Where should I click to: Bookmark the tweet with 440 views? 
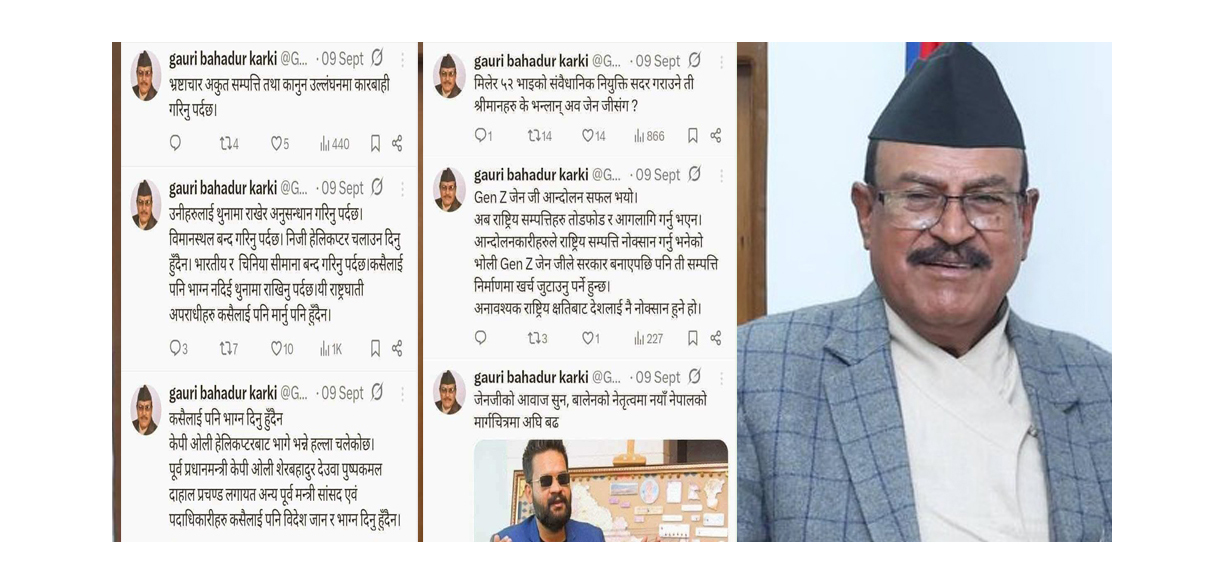pos(375,143)
